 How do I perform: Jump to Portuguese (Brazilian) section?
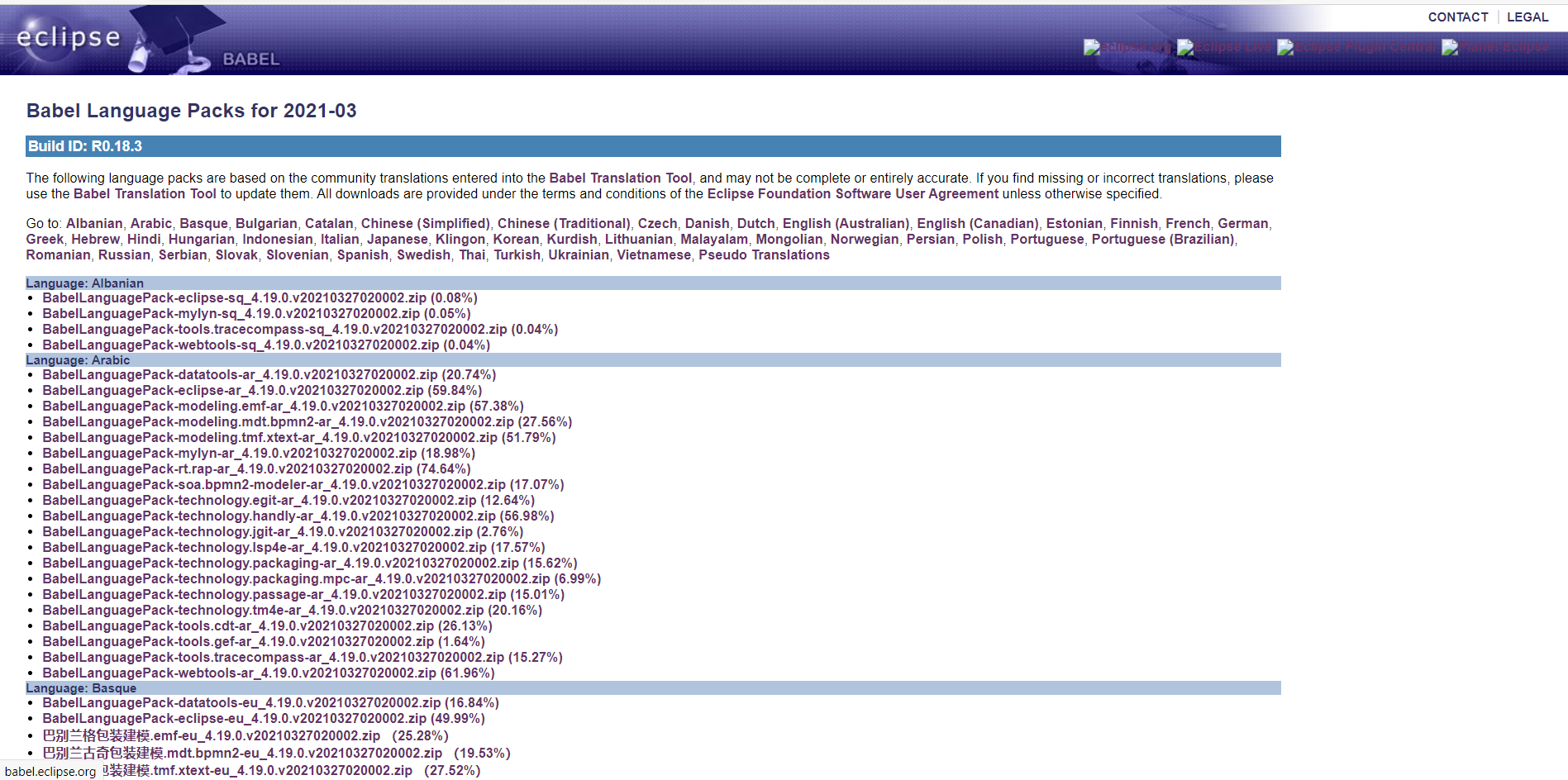1163,240
